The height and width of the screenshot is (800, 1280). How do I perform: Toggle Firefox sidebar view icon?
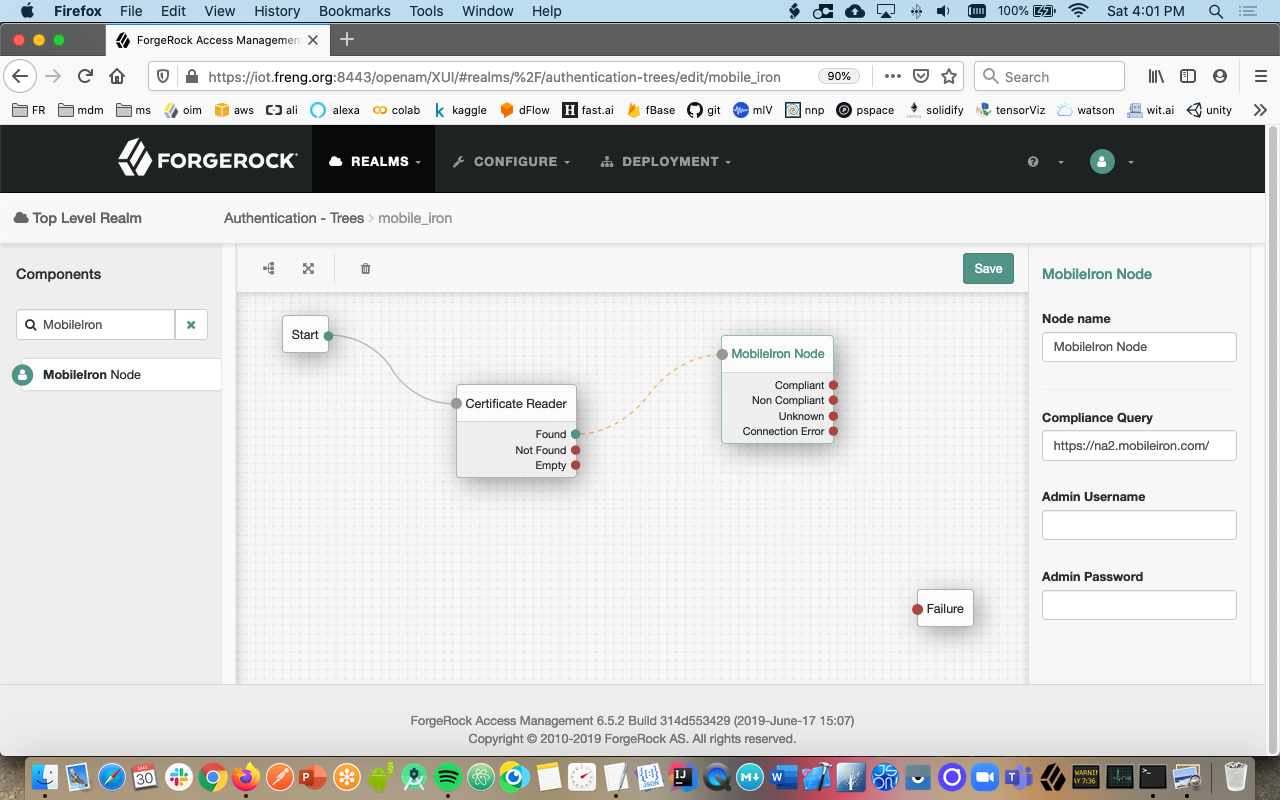[1188, 76]
